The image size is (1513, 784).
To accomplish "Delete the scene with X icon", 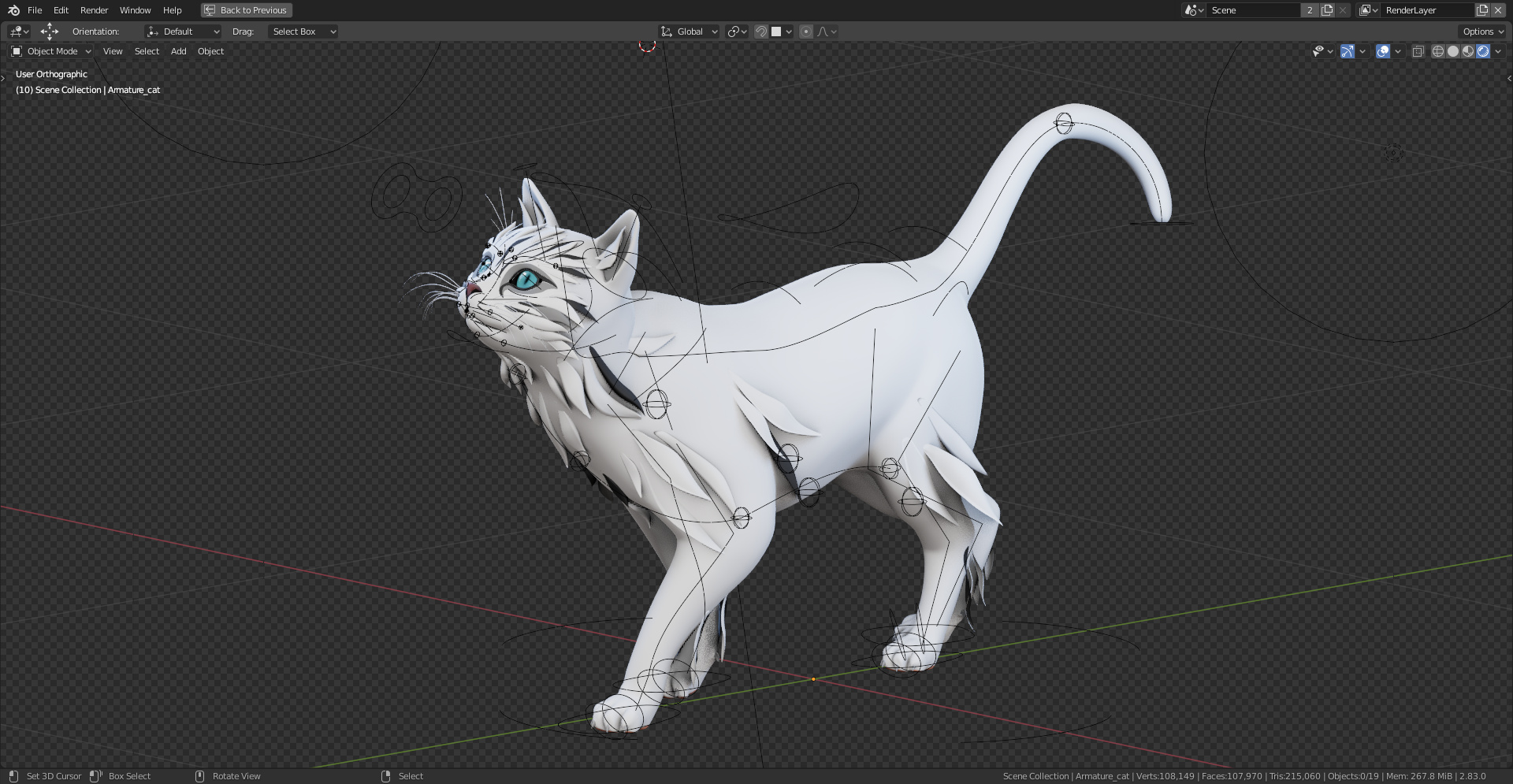I will coord(1343,10).
